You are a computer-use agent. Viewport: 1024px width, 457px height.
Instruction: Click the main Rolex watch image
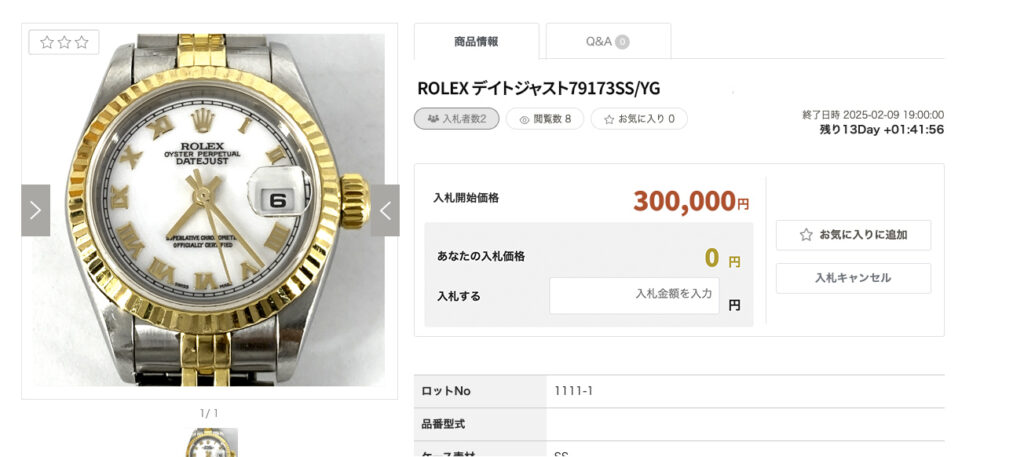(x=209, y=210)
